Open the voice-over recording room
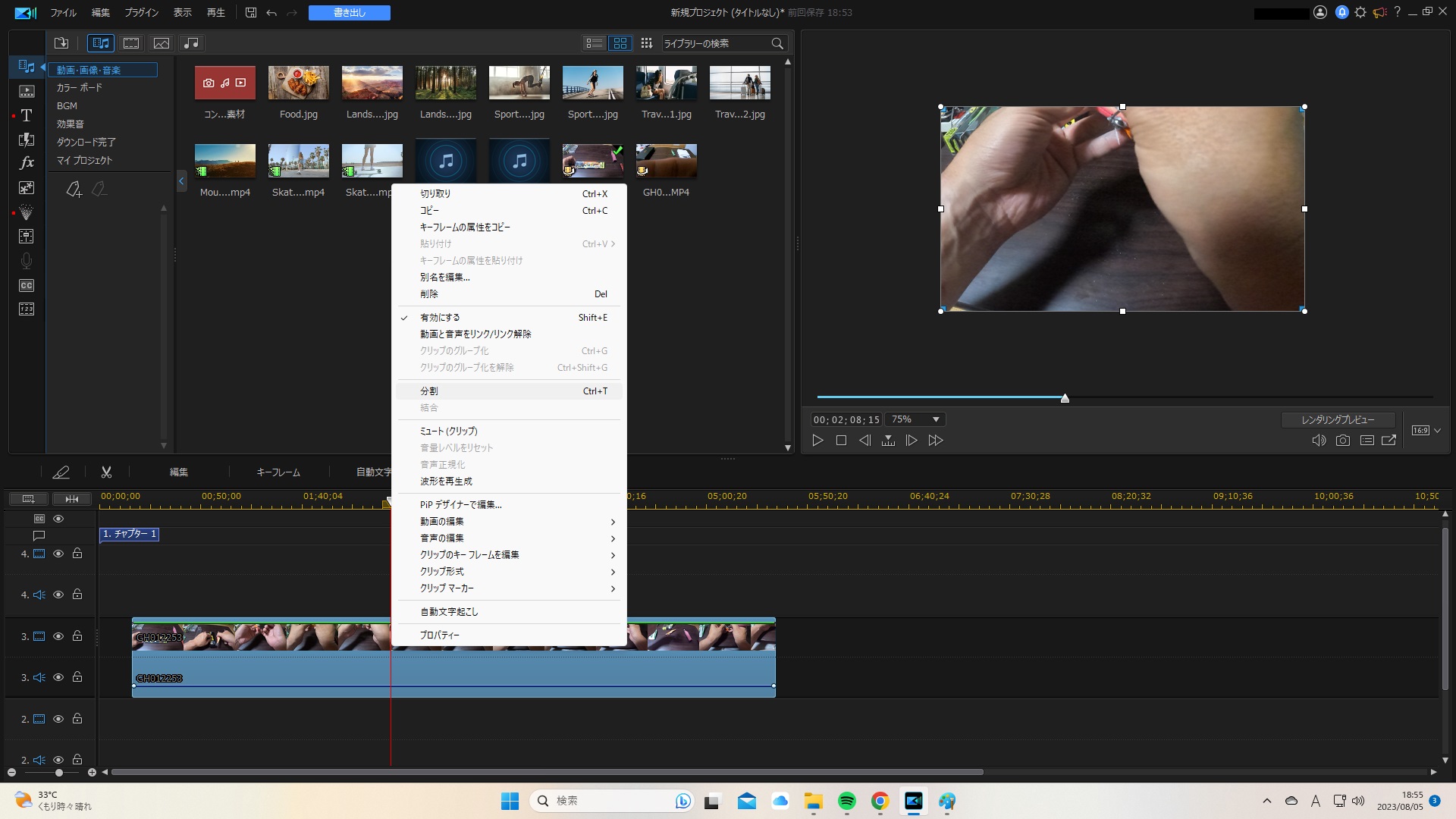 [x=27, y=261]
